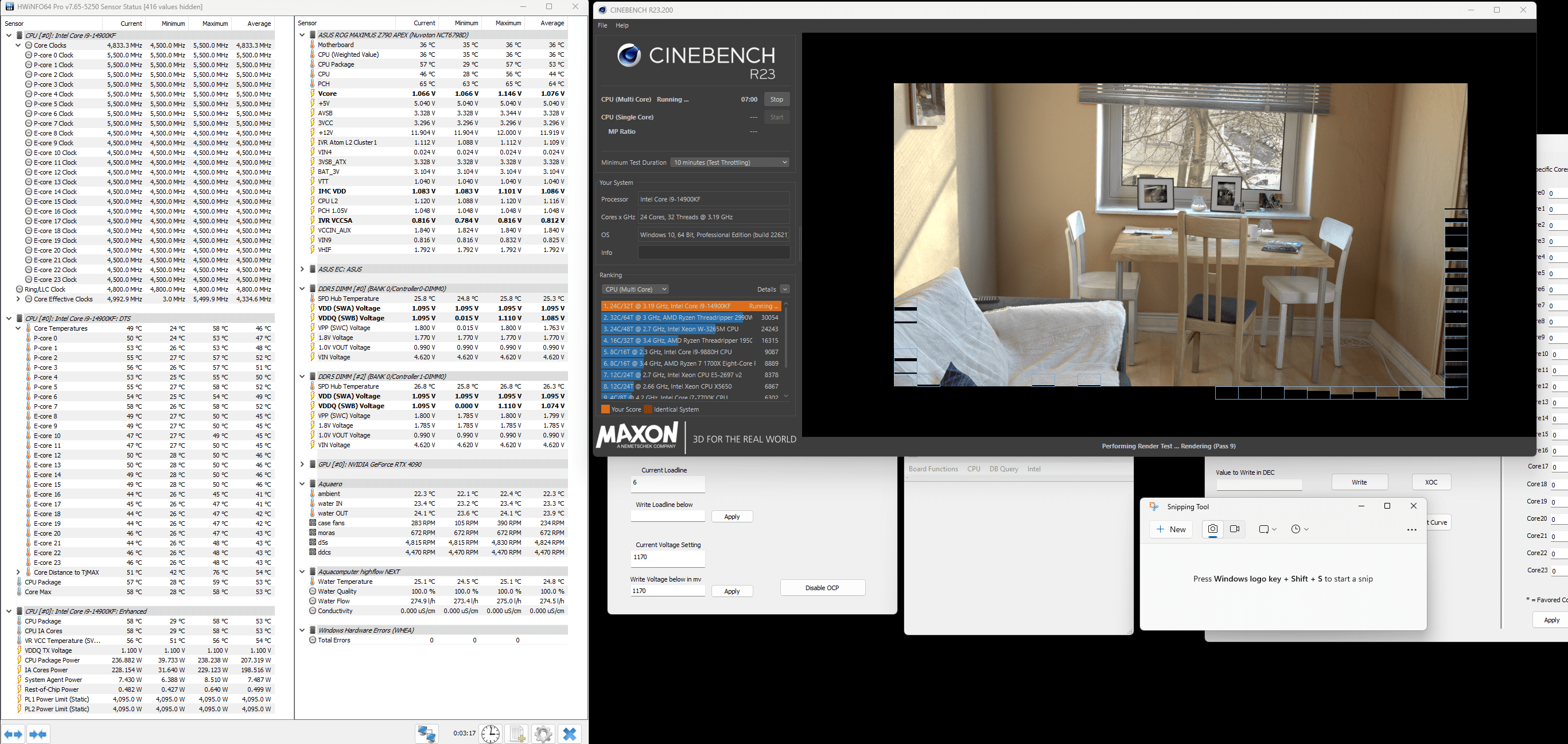Open the snip delay timer dropdown

[x=1299, y=529]
